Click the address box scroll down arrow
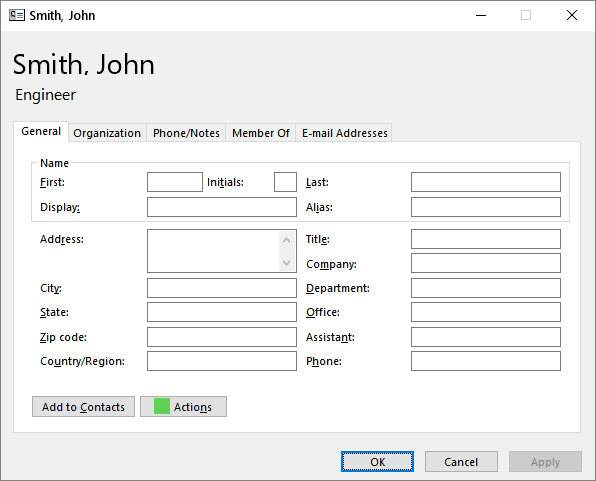 coord(287,262)
